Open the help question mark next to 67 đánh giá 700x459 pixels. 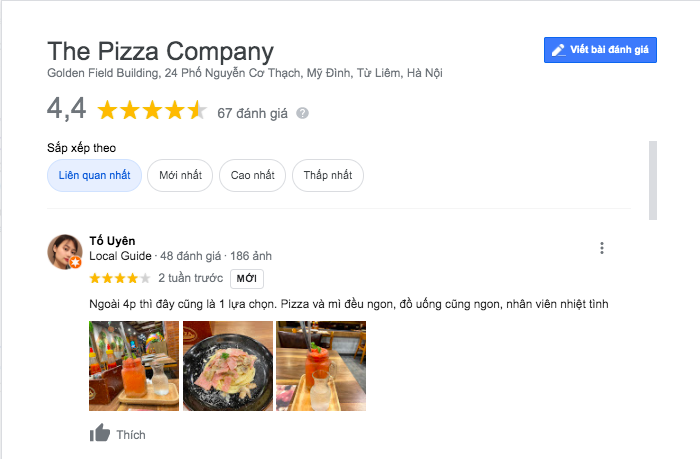click(302, 113)
